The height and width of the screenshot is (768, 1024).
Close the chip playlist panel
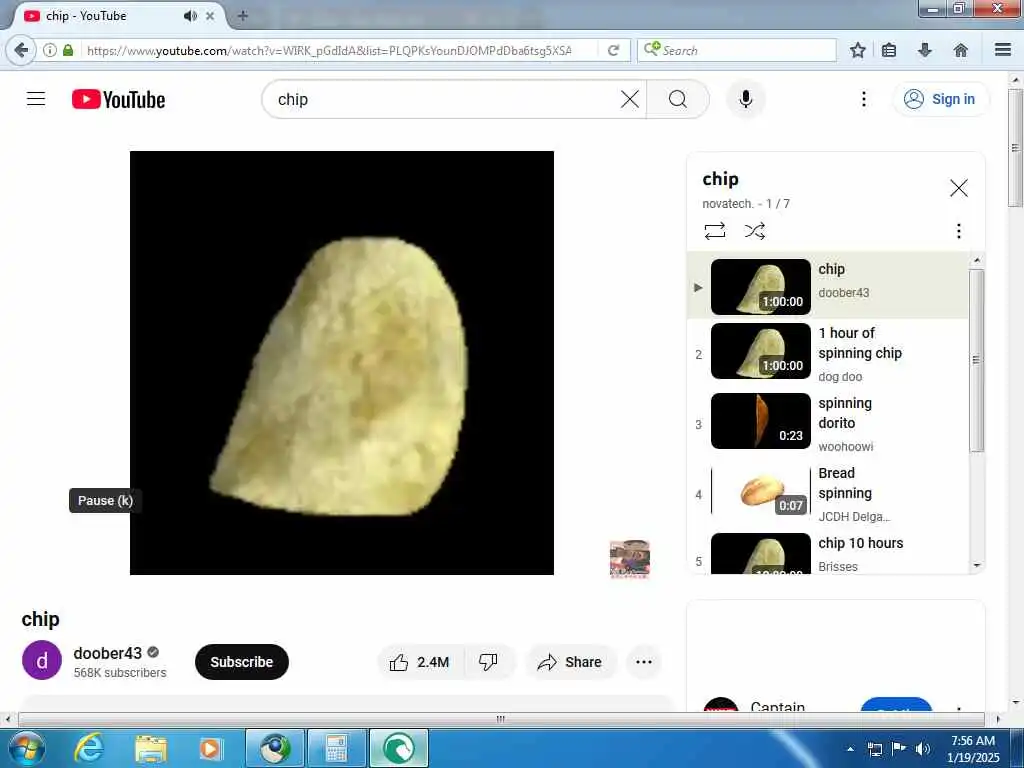(x=958, y=188)
